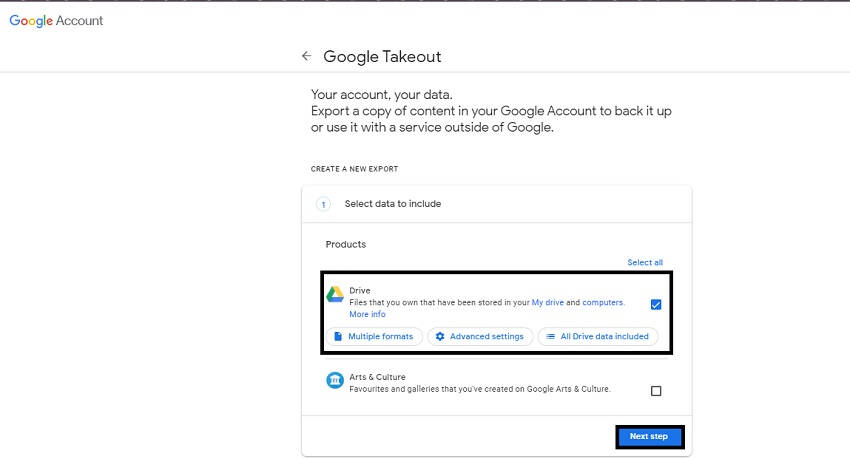Click the 'Favourites and galleries' description text
850x459 pixels.
[x=480, y=389]
